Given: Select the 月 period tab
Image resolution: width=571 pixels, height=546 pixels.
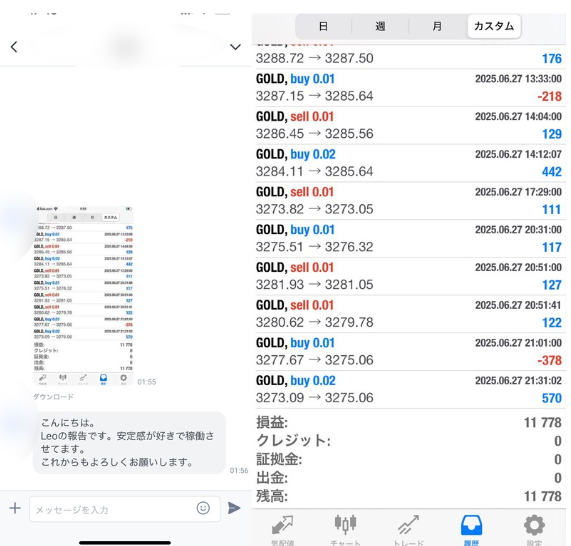Looking at the screenshot, I should tap(437, 26).
